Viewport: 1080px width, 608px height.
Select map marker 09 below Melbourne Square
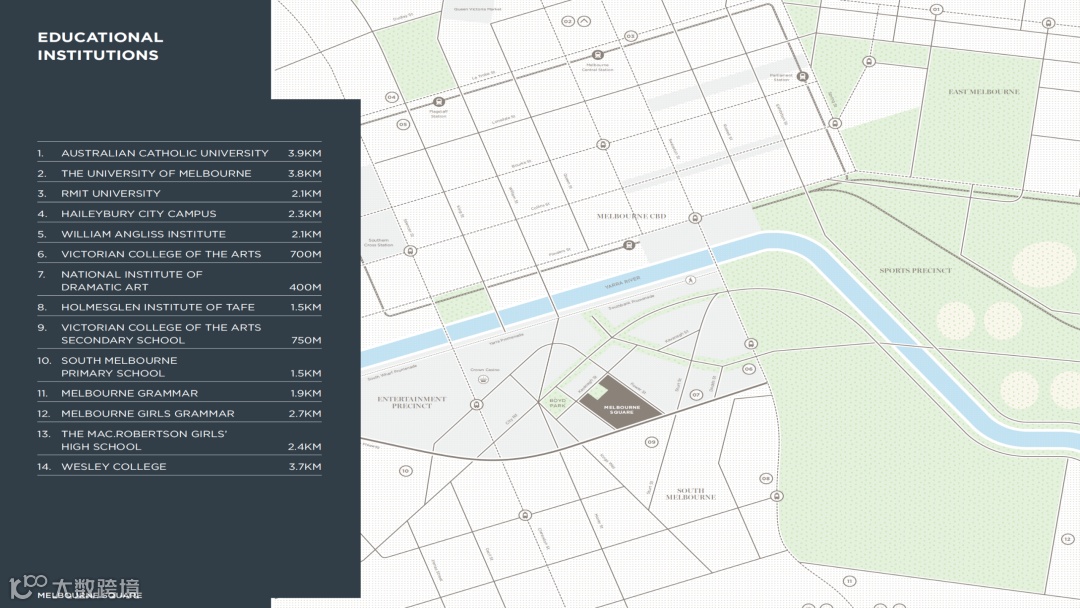(651, 442)
